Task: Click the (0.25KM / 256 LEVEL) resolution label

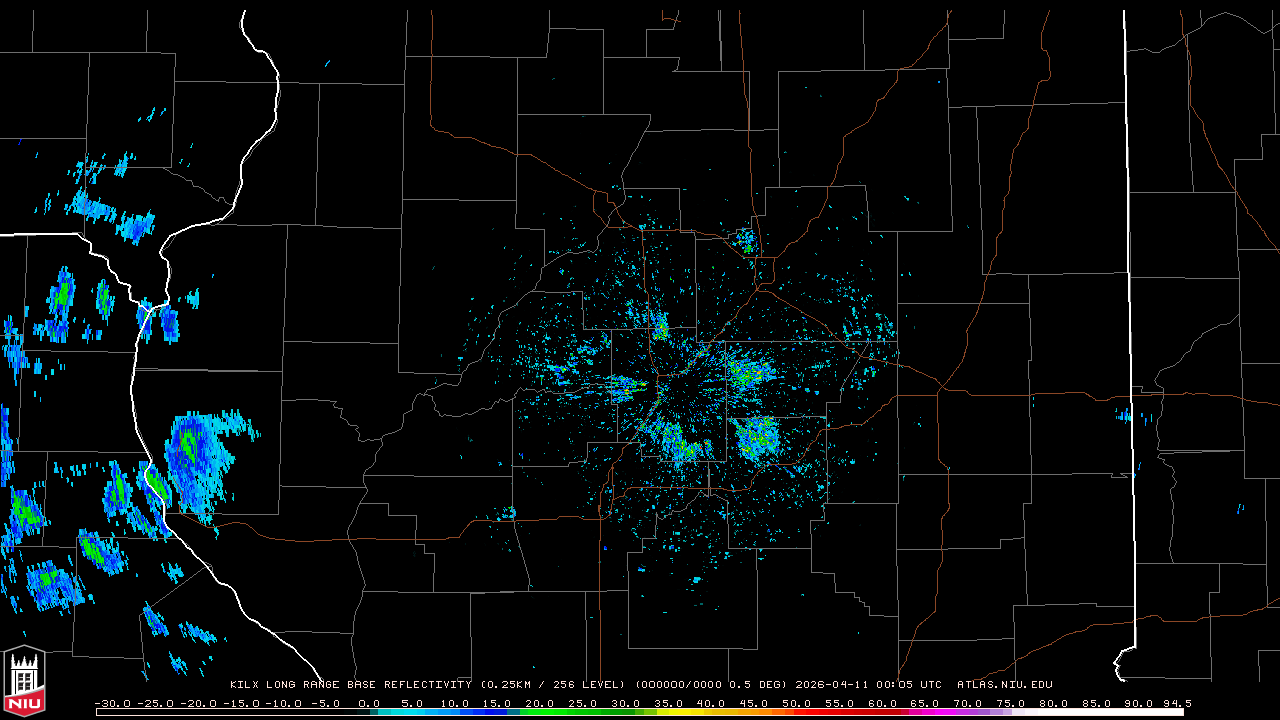Action: point(553,685)
